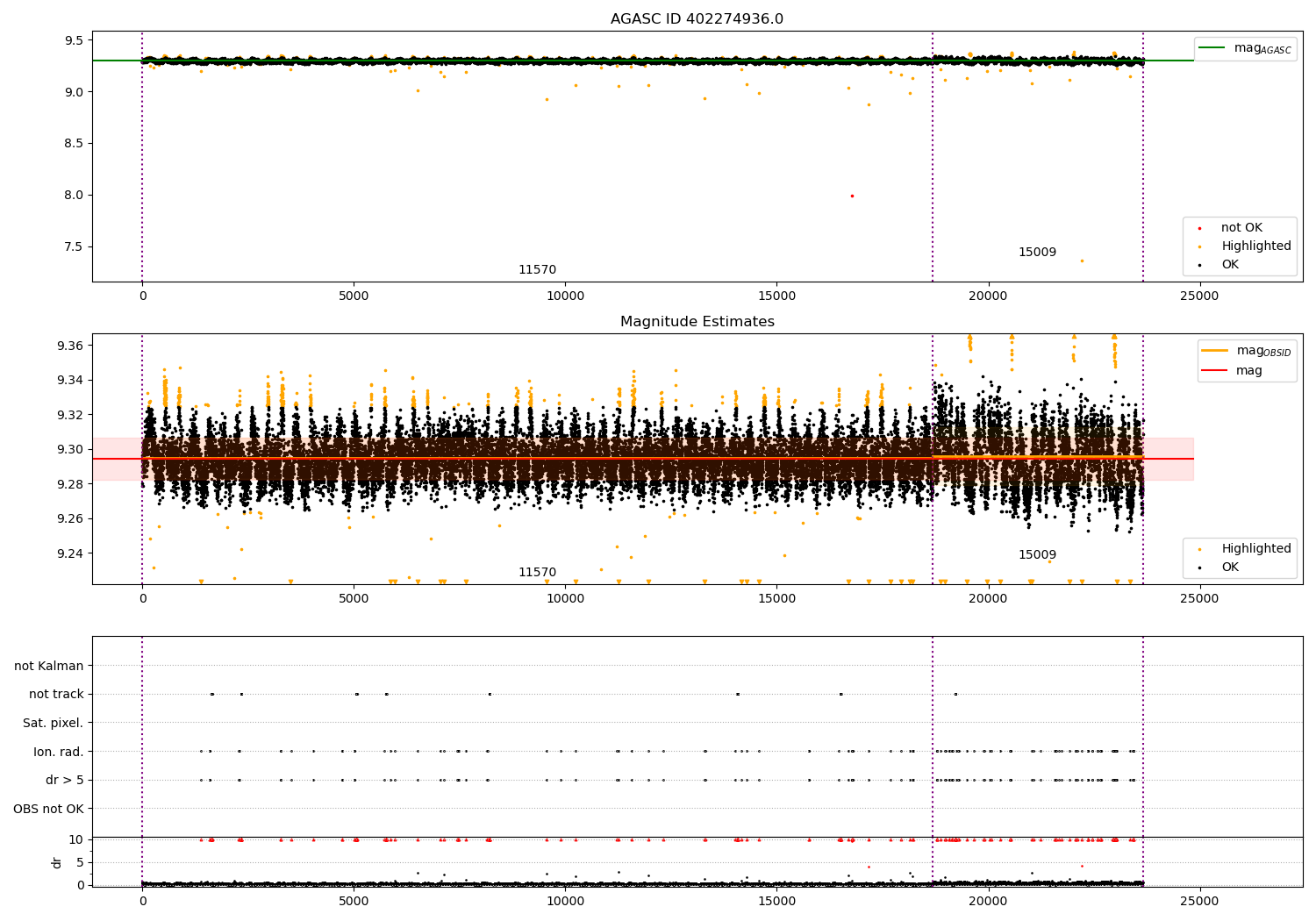Select the 5 tick on the dr axis

pyautogui.click(x=80, y=862)
